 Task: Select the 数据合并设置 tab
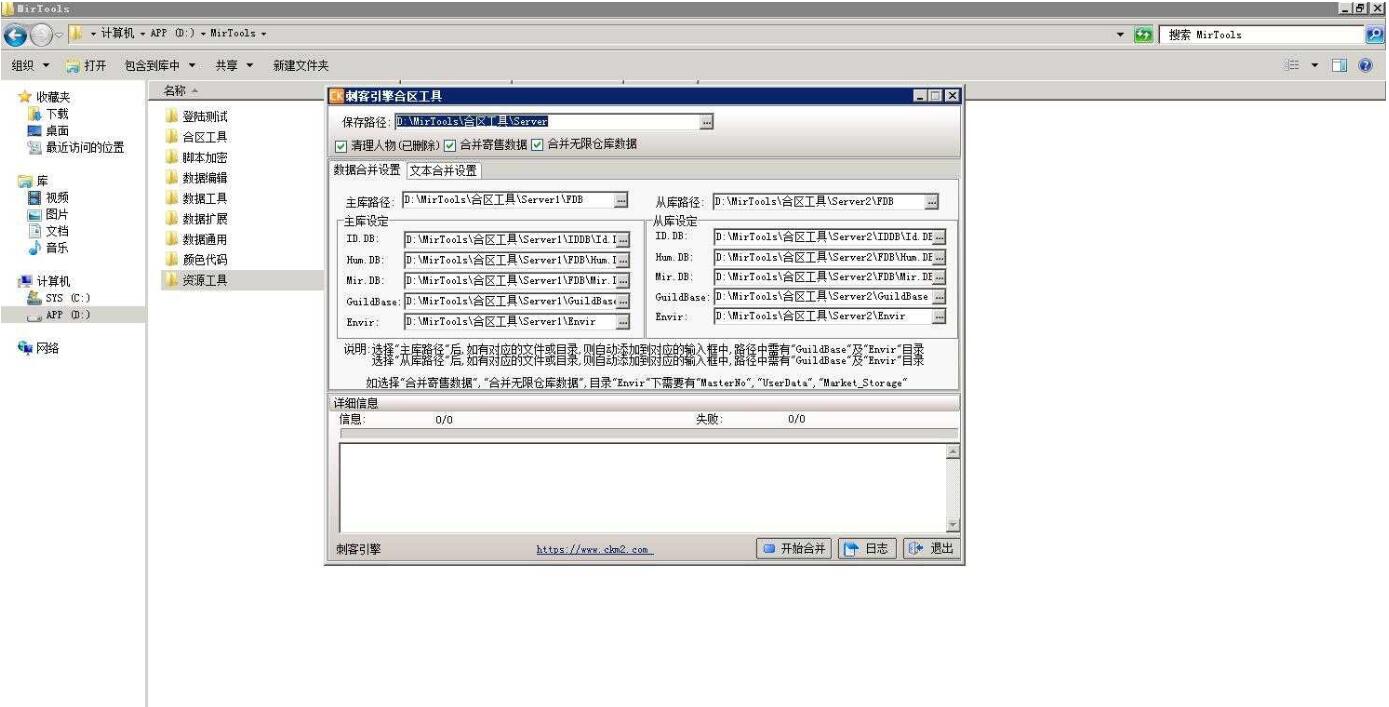366,170
